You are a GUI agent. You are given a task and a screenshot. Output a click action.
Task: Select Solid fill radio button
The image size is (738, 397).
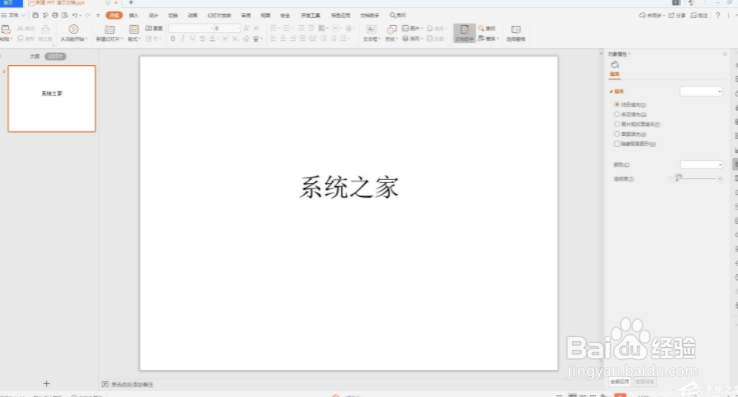[x=617, y=105]
